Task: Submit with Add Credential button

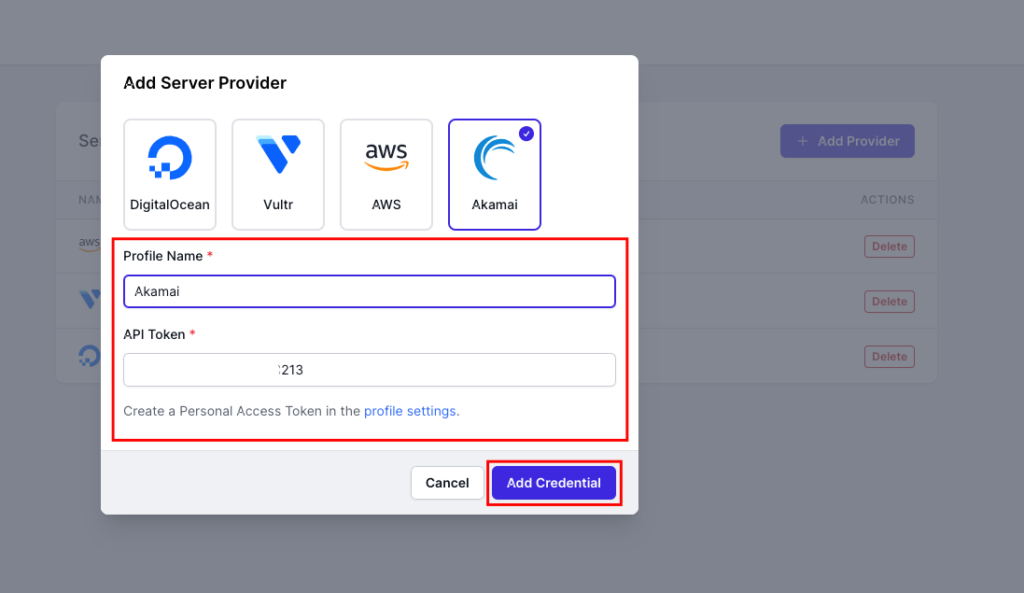Action: coord(553,483)
